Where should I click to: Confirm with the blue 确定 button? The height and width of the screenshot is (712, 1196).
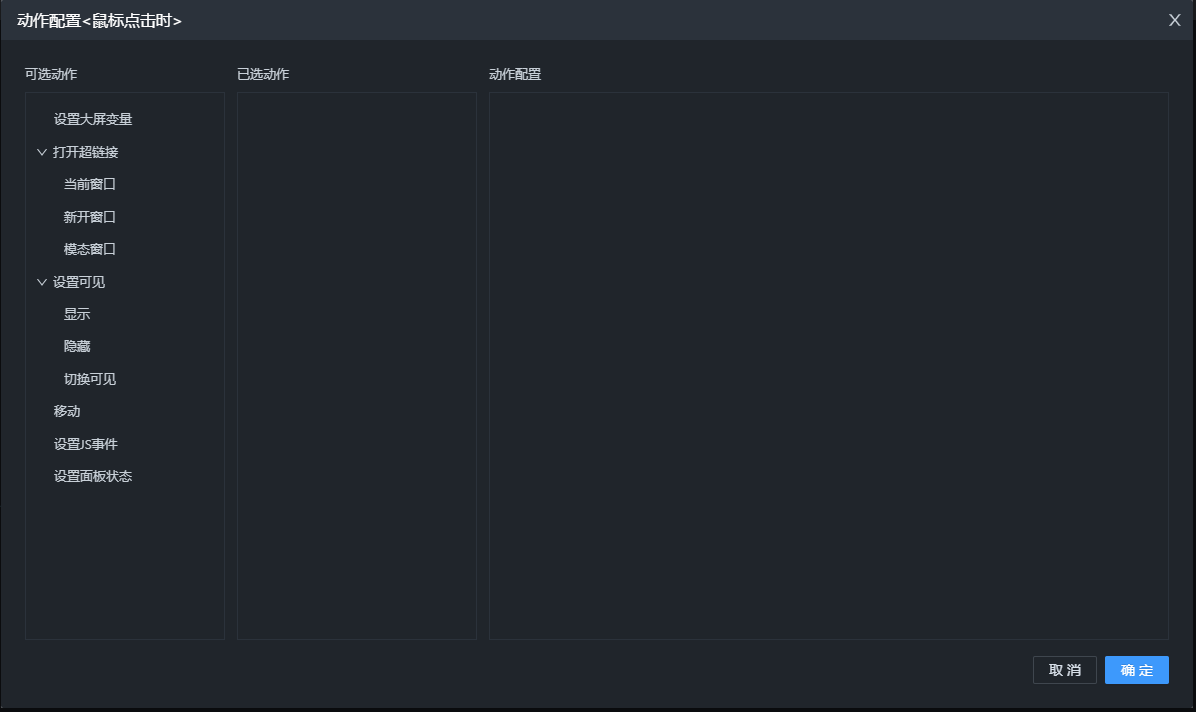coord(1136,670)
